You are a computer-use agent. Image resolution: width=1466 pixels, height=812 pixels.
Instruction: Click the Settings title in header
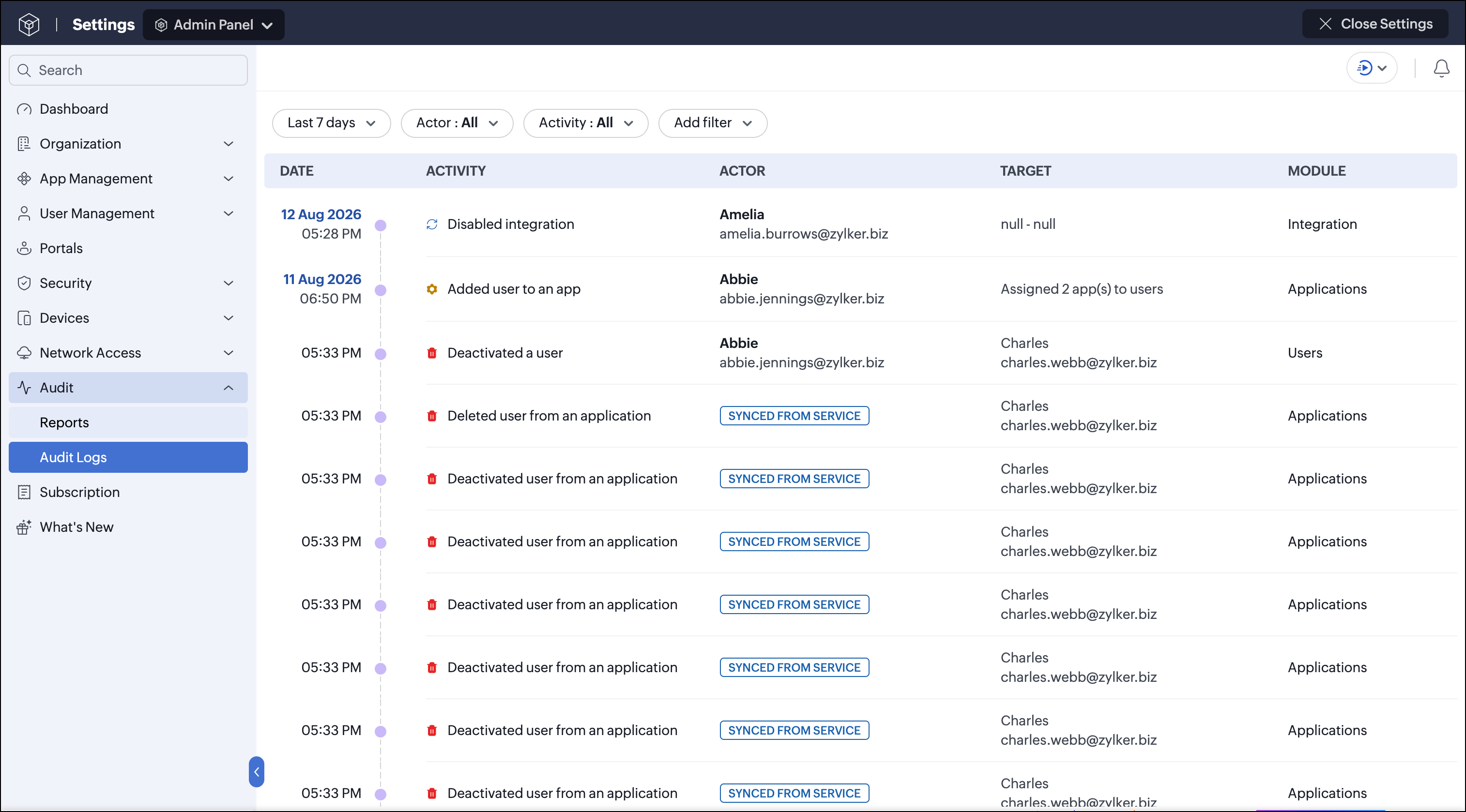(104, 25)
